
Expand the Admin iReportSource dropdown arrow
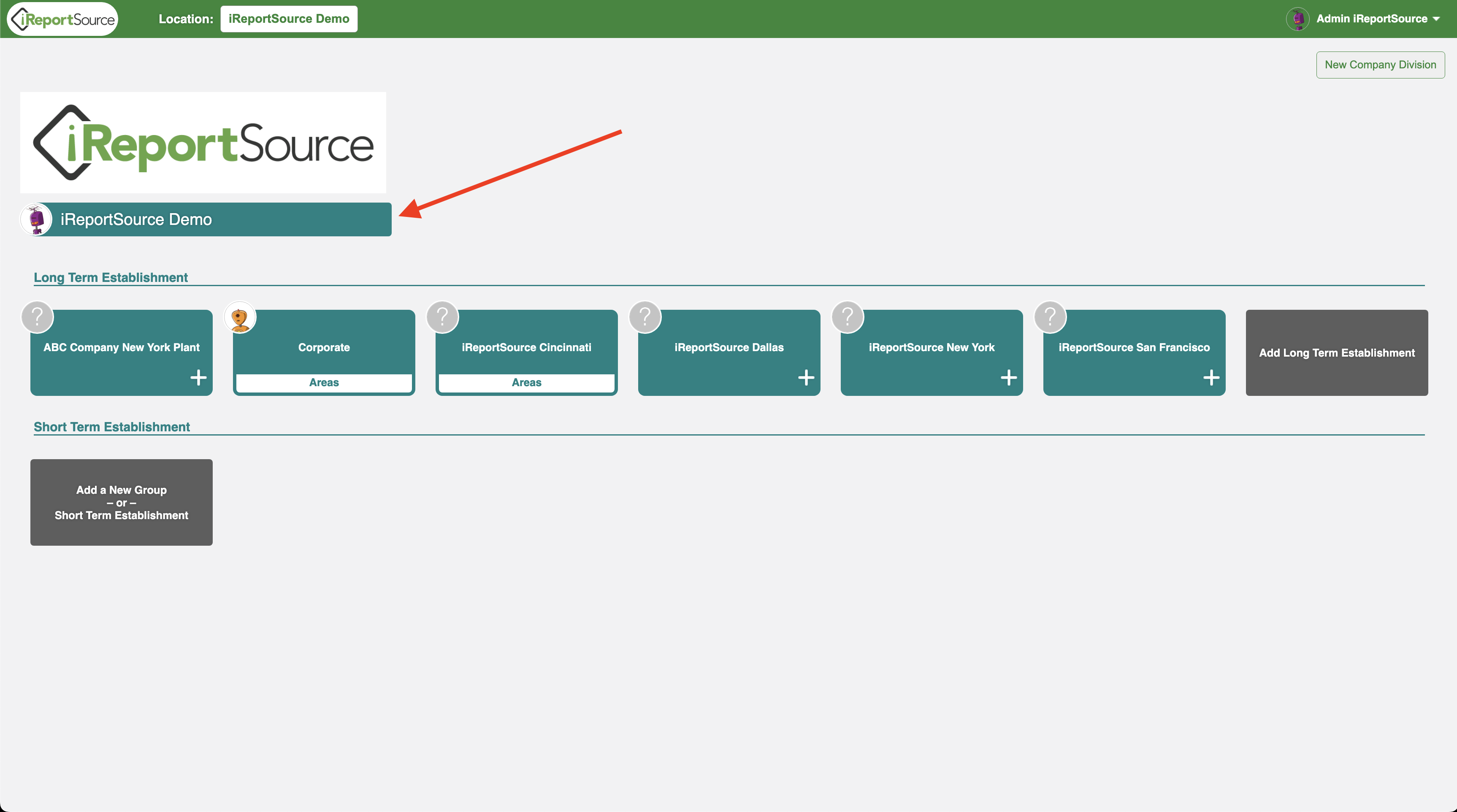click(x=1436, y=19)
